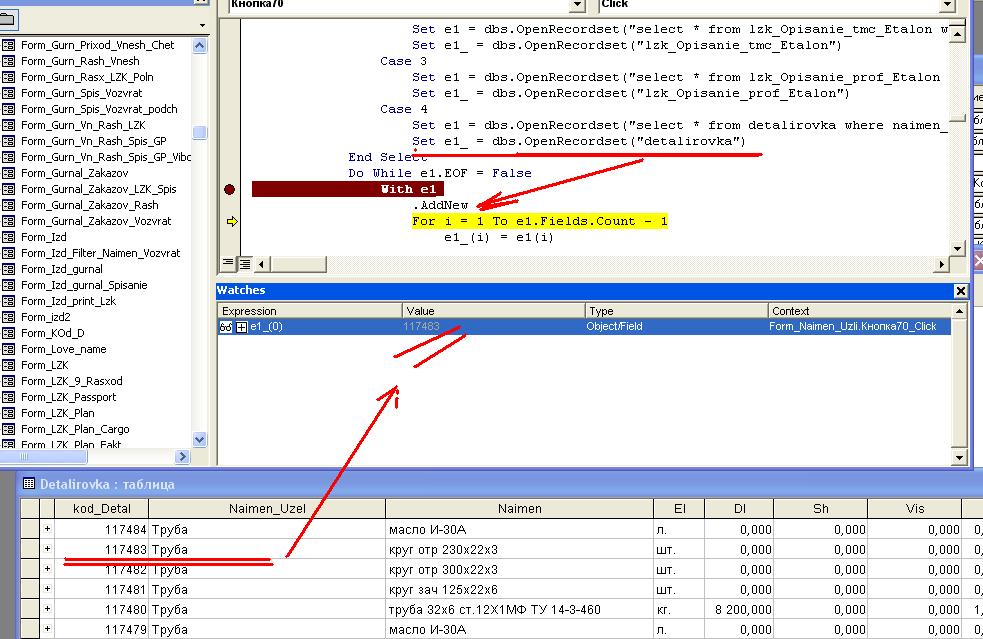Select Form_Gurn_Spis_Vozvrat_podch in project list

pyautogui.click(x=99, y=109)
